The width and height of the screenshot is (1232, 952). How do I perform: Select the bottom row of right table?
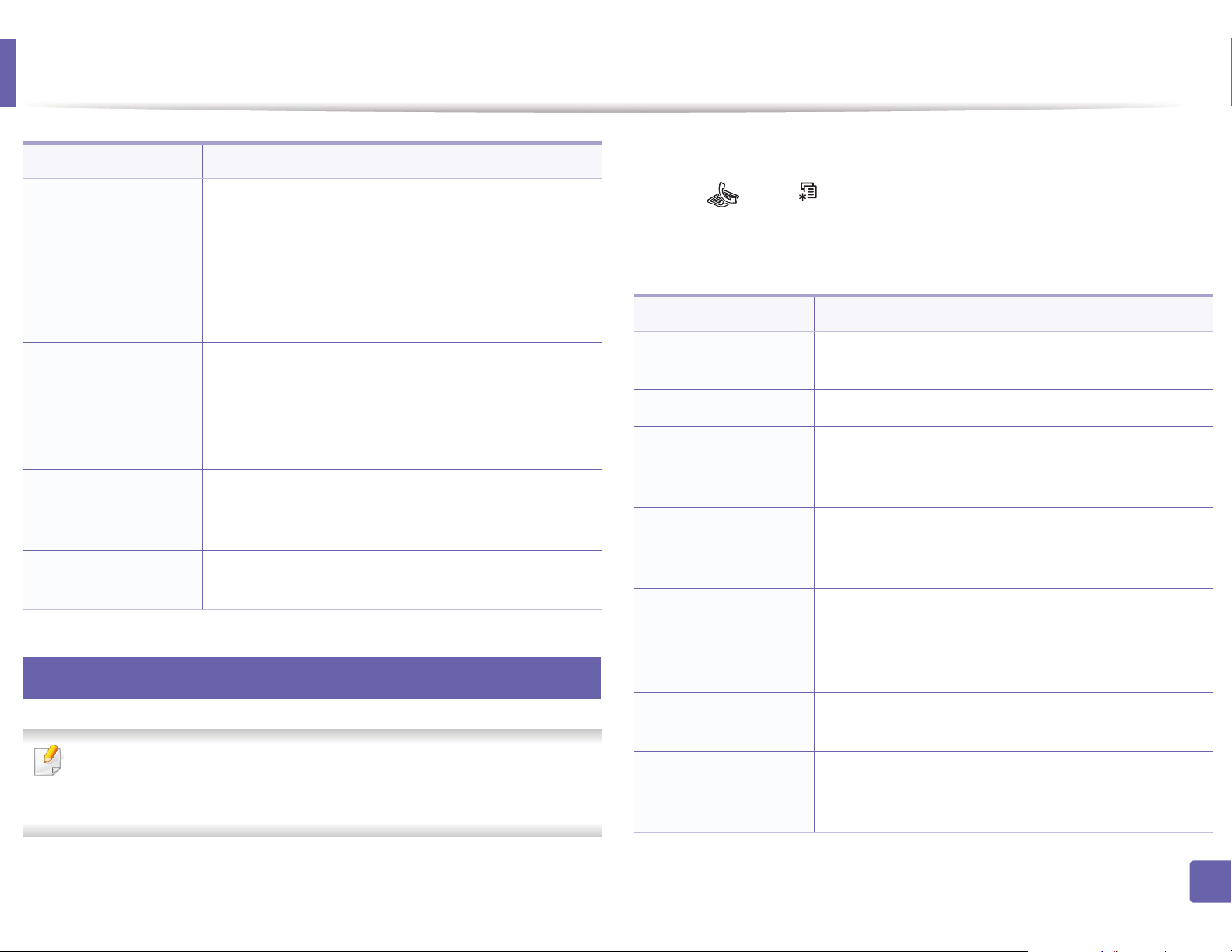923,792
